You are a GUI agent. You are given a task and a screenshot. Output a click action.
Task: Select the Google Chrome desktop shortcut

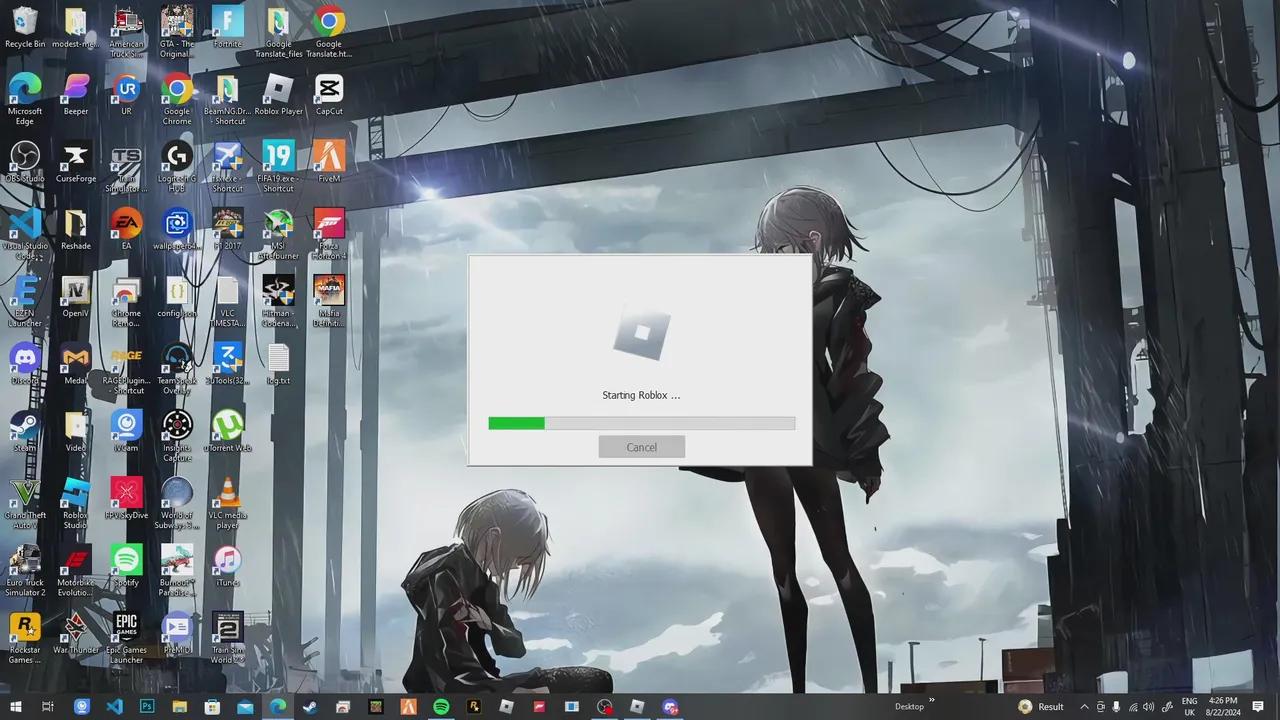click(177, 100)
